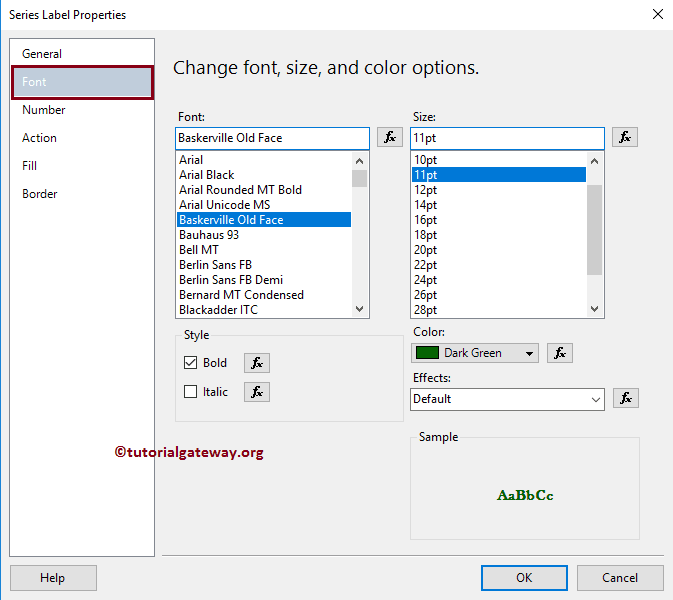Click the Help button
Image resolution: width=673 pixels, height=600 pixels.
point(53,578)
